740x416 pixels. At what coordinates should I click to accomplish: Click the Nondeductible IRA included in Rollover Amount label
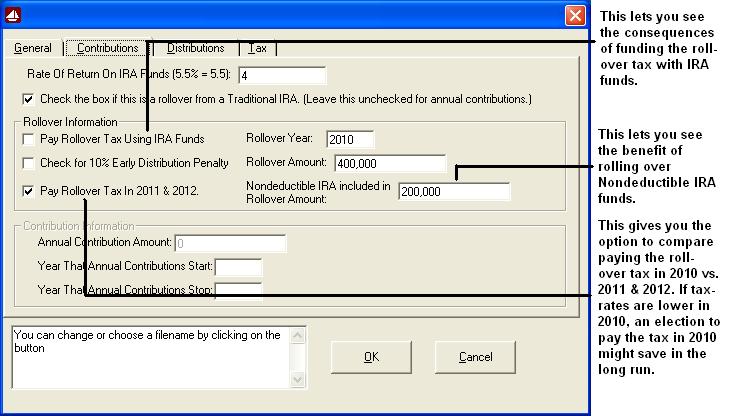pyautogui.click(x=318, y=192)
